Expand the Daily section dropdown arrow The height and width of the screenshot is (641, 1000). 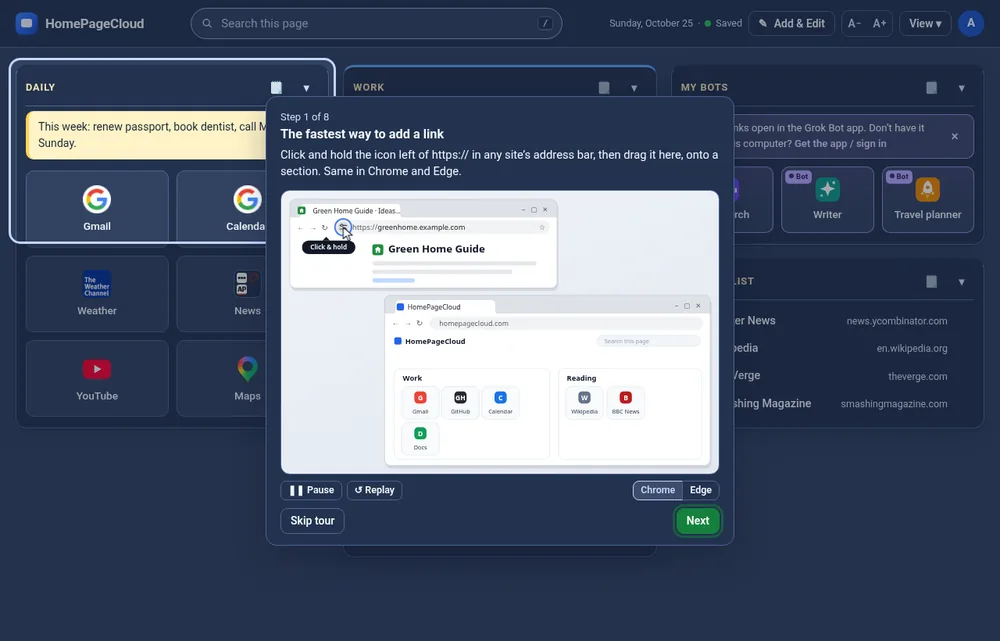[x=306, y=88]
